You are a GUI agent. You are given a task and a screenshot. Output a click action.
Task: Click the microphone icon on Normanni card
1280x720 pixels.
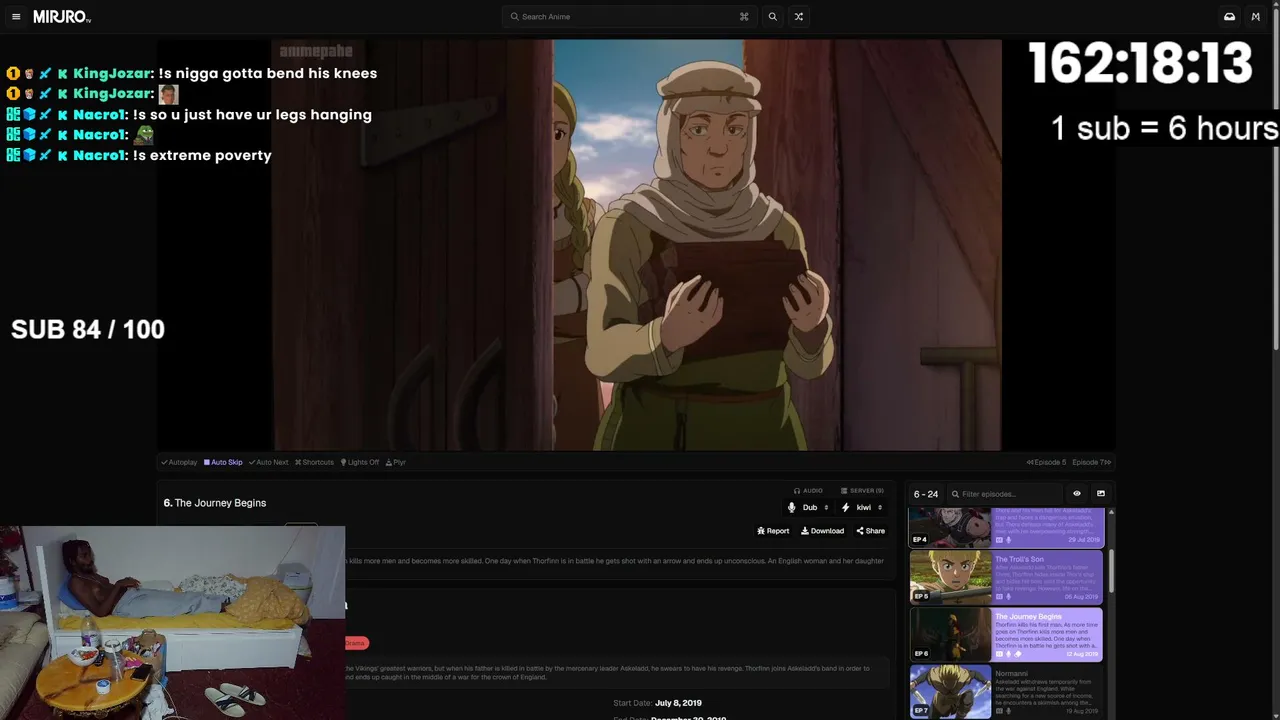tap(1008, 711)
